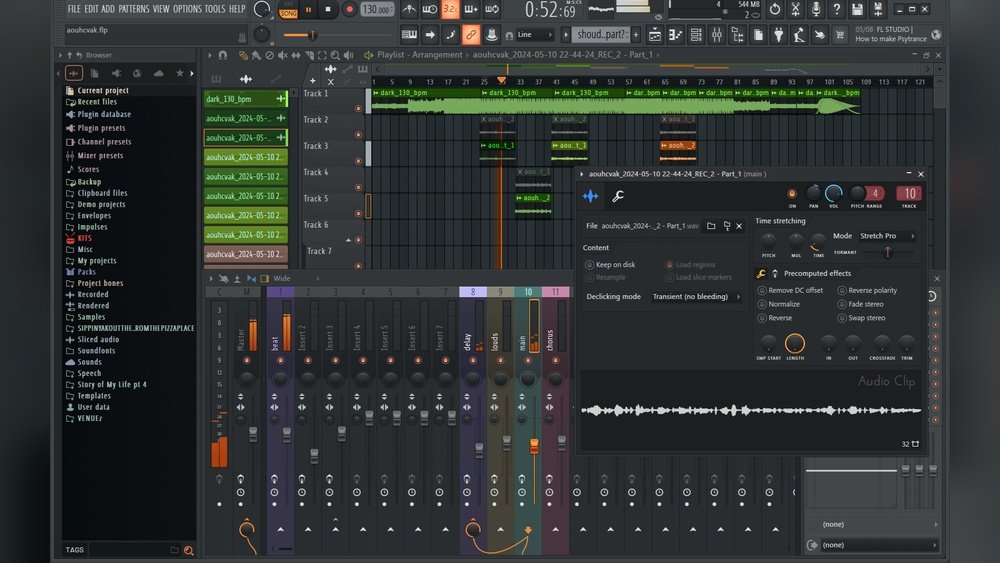Adjust the Formant slider handle
This screenshot has height=563, width=1000.
coord(887,252)
